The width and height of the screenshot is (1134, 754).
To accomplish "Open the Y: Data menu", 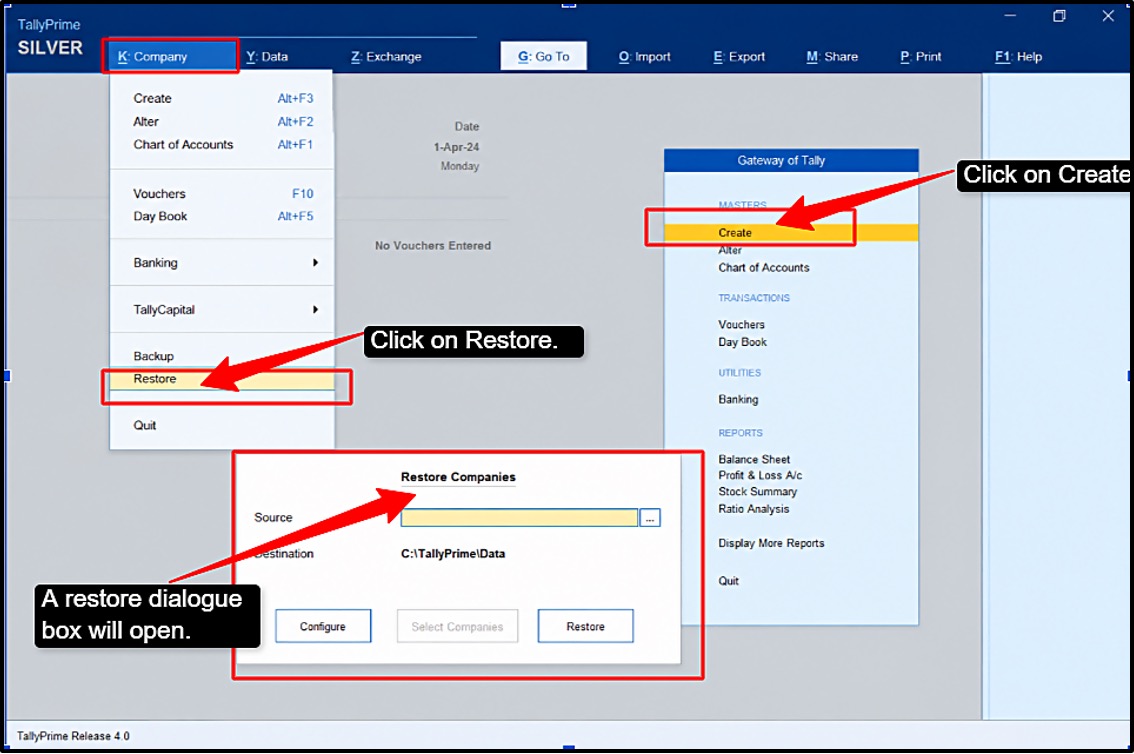I will [x=267, y=56].
